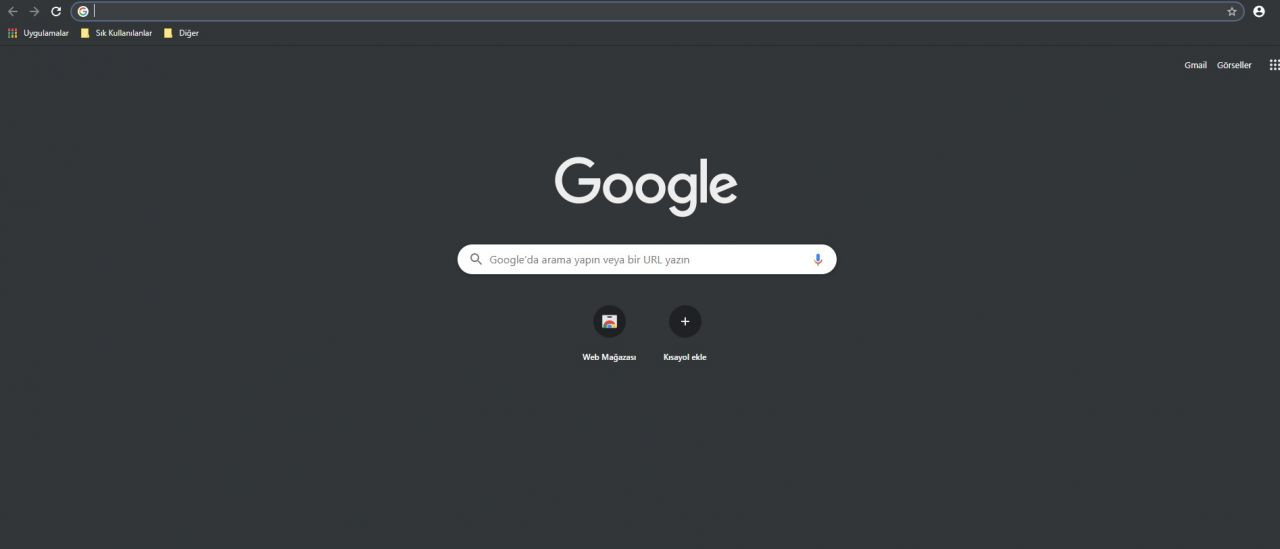Open the Chrome profile avatar menu
The width and height of the screenshot is (1280, 549).
pyautogui.click(x=1259, y=11)
